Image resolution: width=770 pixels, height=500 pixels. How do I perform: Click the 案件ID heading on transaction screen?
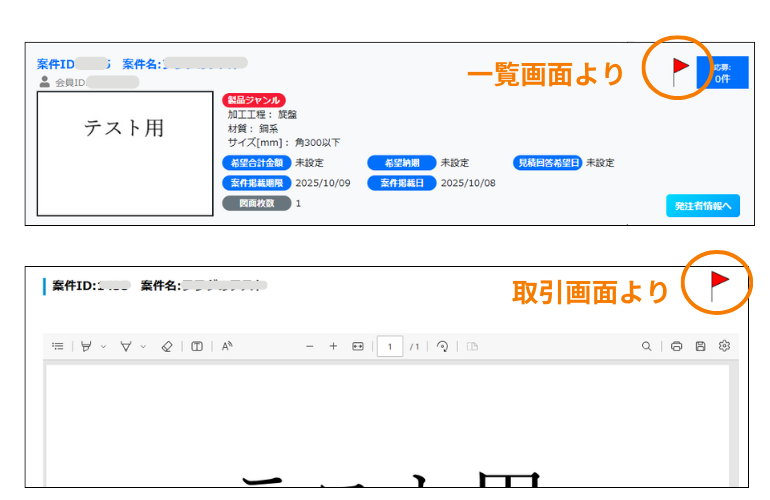[91, 285]
